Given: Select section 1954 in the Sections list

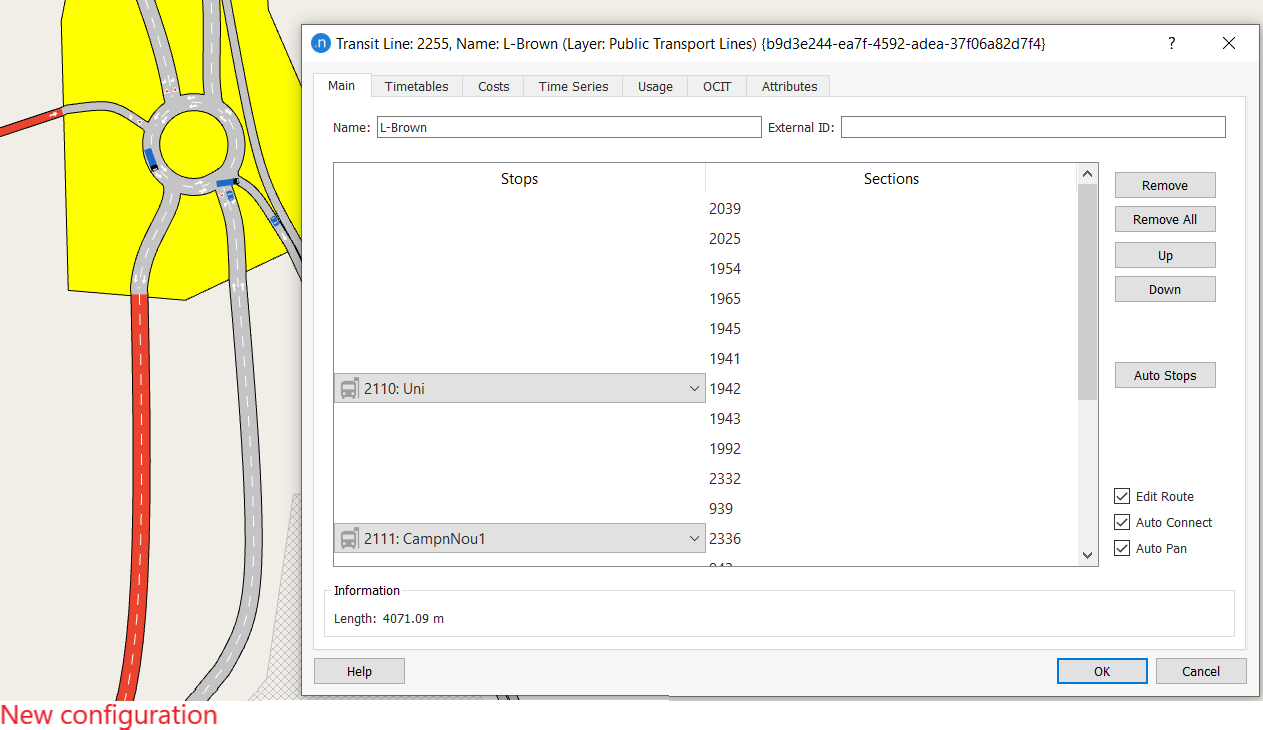Looking at the screenshot, I should (725, 269).
